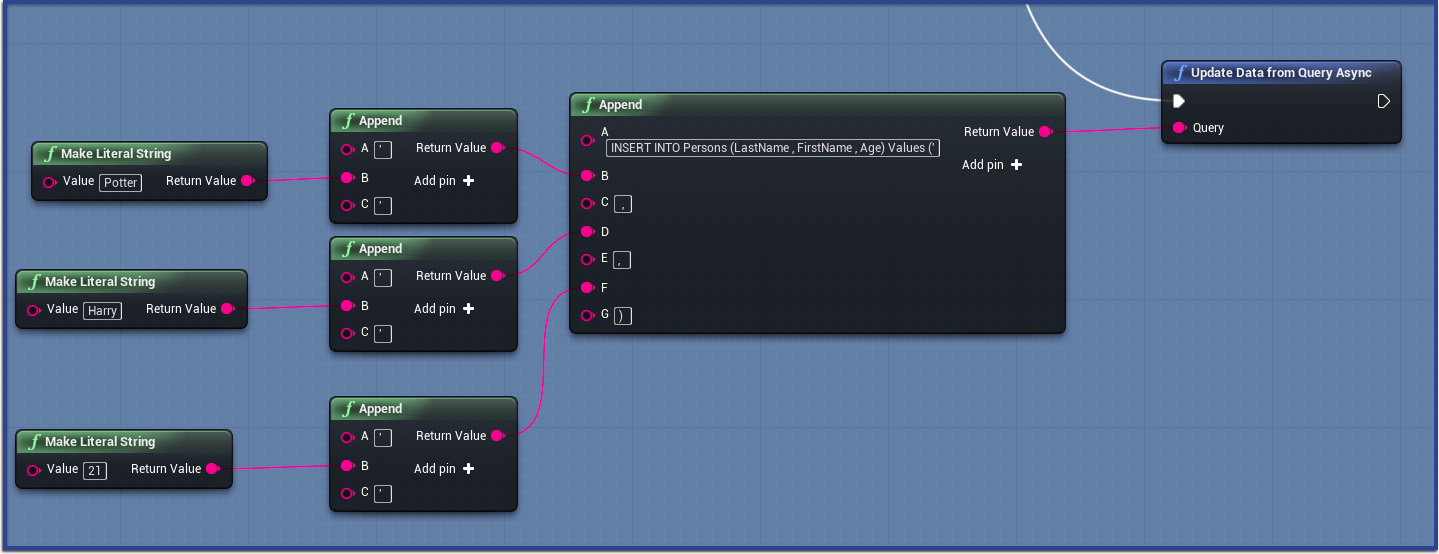
Task: Click Add pin on the large Append node
Action: click(992, 165)
